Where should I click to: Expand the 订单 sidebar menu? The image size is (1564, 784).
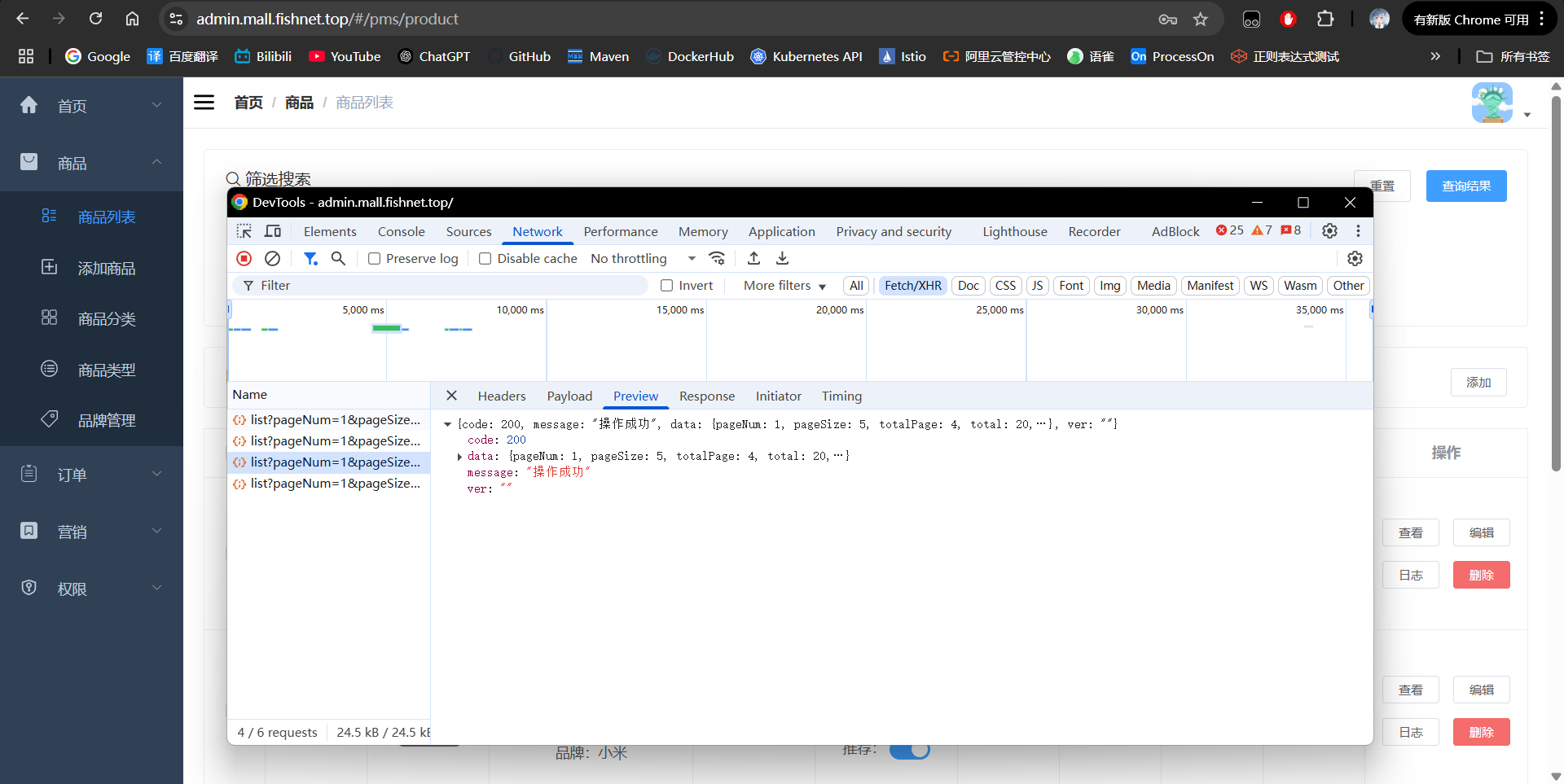point(91,474)
